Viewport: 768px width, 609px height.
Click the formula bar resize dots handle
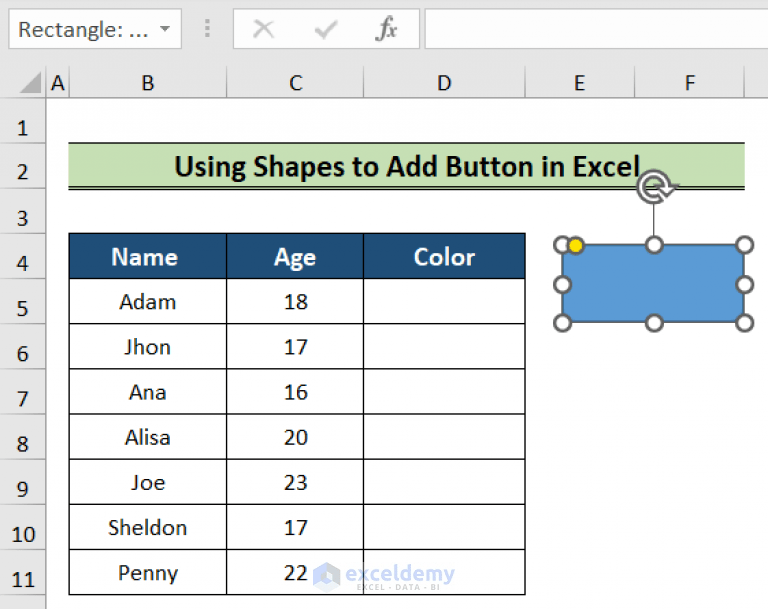point(208,28)
